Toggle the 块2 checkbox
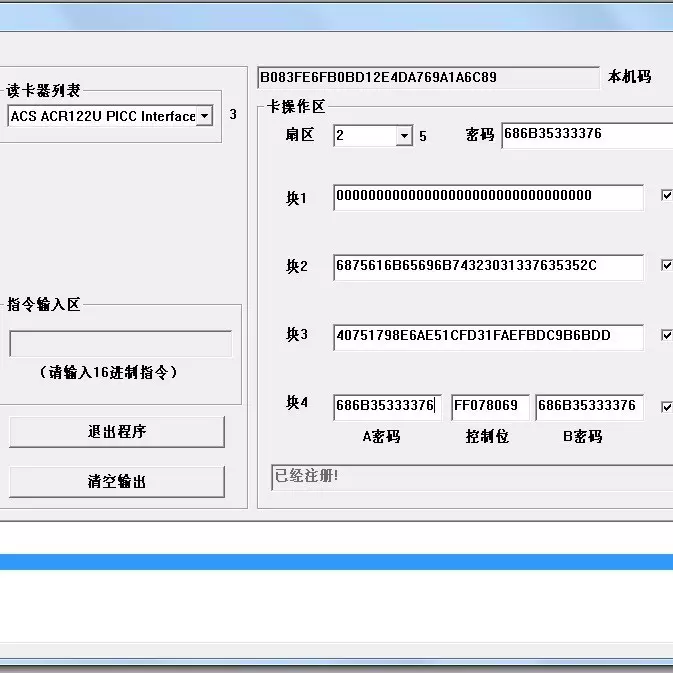 (667, 265)
